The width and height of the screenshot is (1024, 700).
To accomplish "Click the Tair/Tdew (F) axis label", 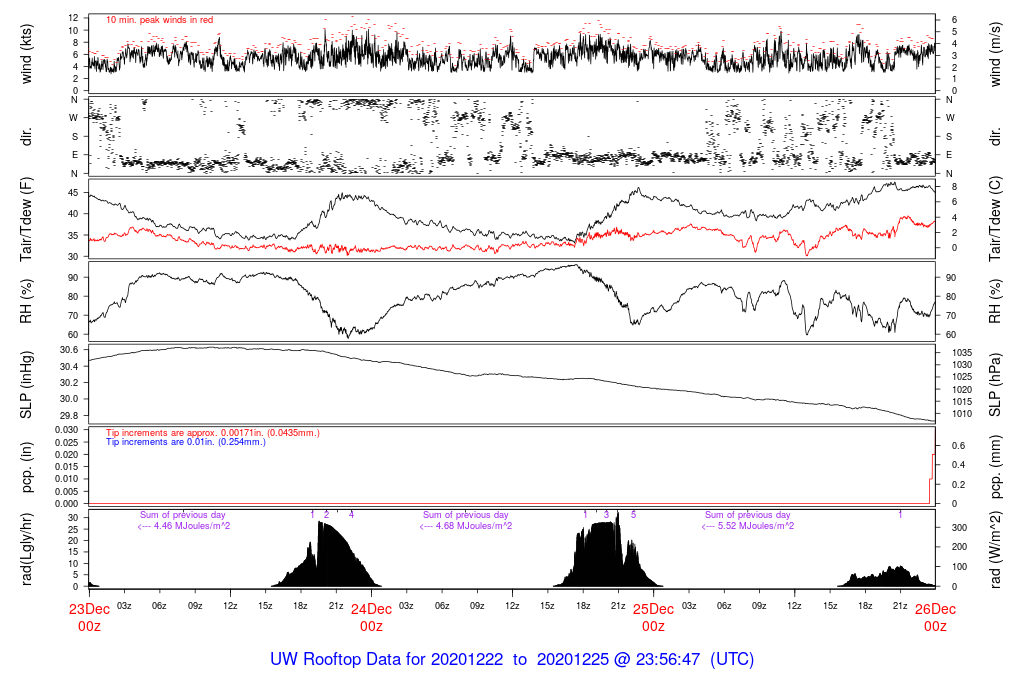I will click(x=26, y=219).
